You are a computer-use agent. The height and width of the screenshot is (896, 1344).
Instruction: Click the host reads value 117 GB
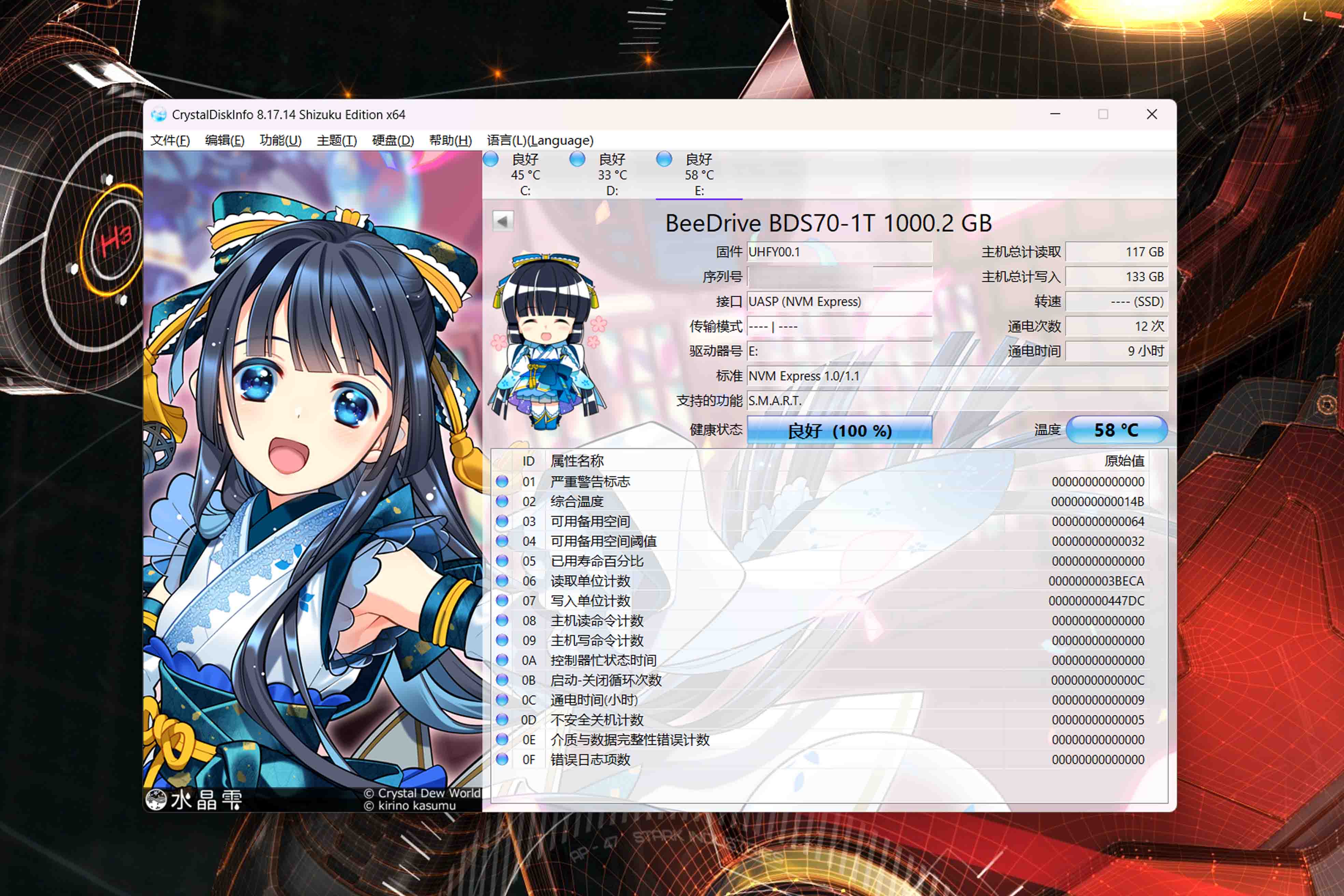(x=1116, y=252)
